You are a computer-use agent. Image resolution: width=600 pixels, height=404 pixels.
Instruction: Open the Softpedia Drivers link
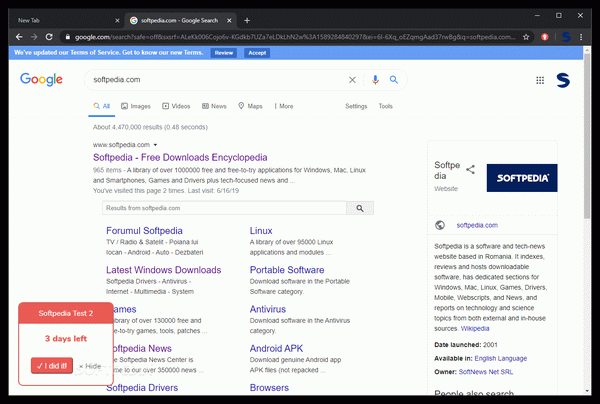142,388
